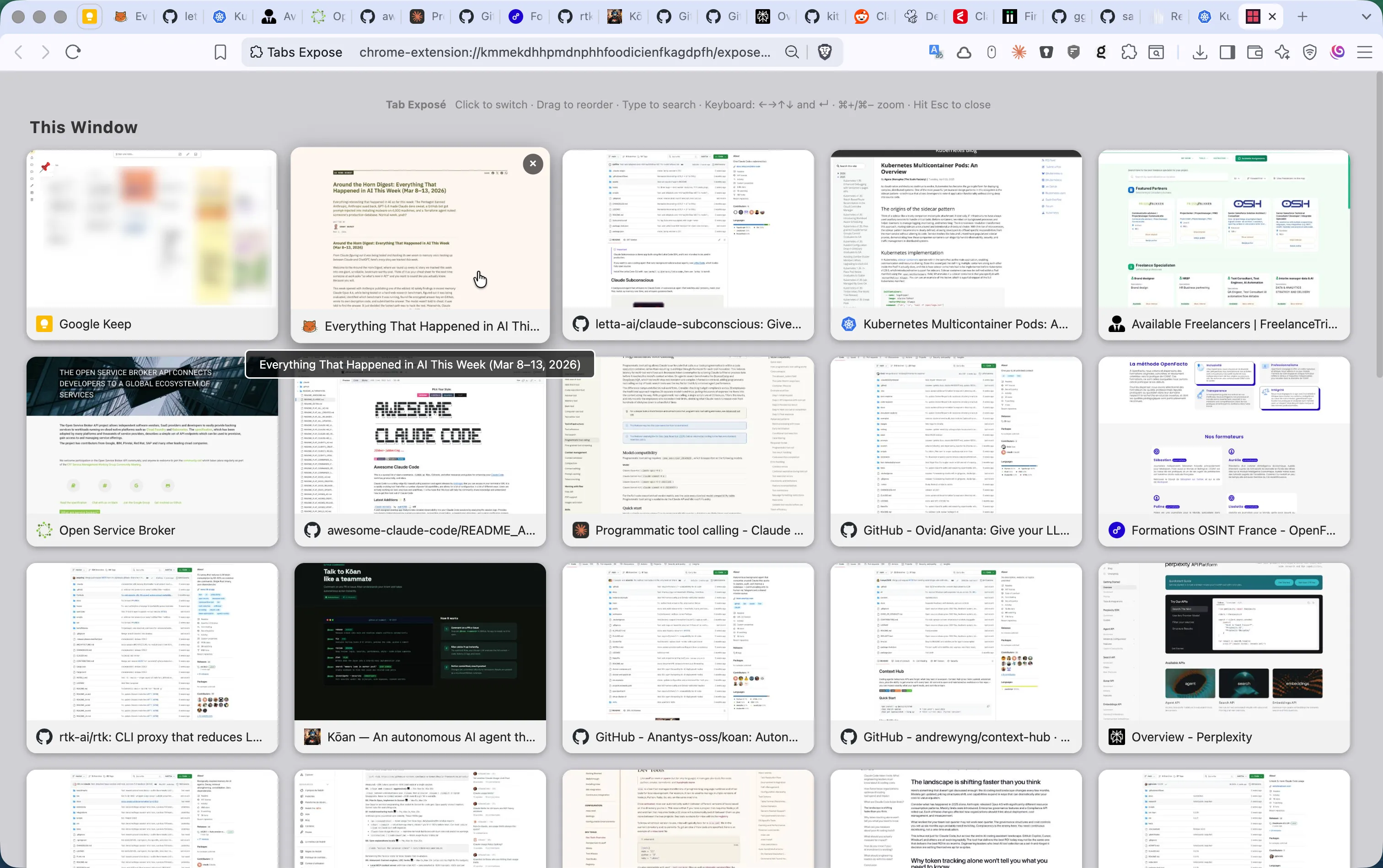This screenshot has width=1383, height=868.
Task: Click the keyhole password manager extension icon
Action: tap(1046, 52)
